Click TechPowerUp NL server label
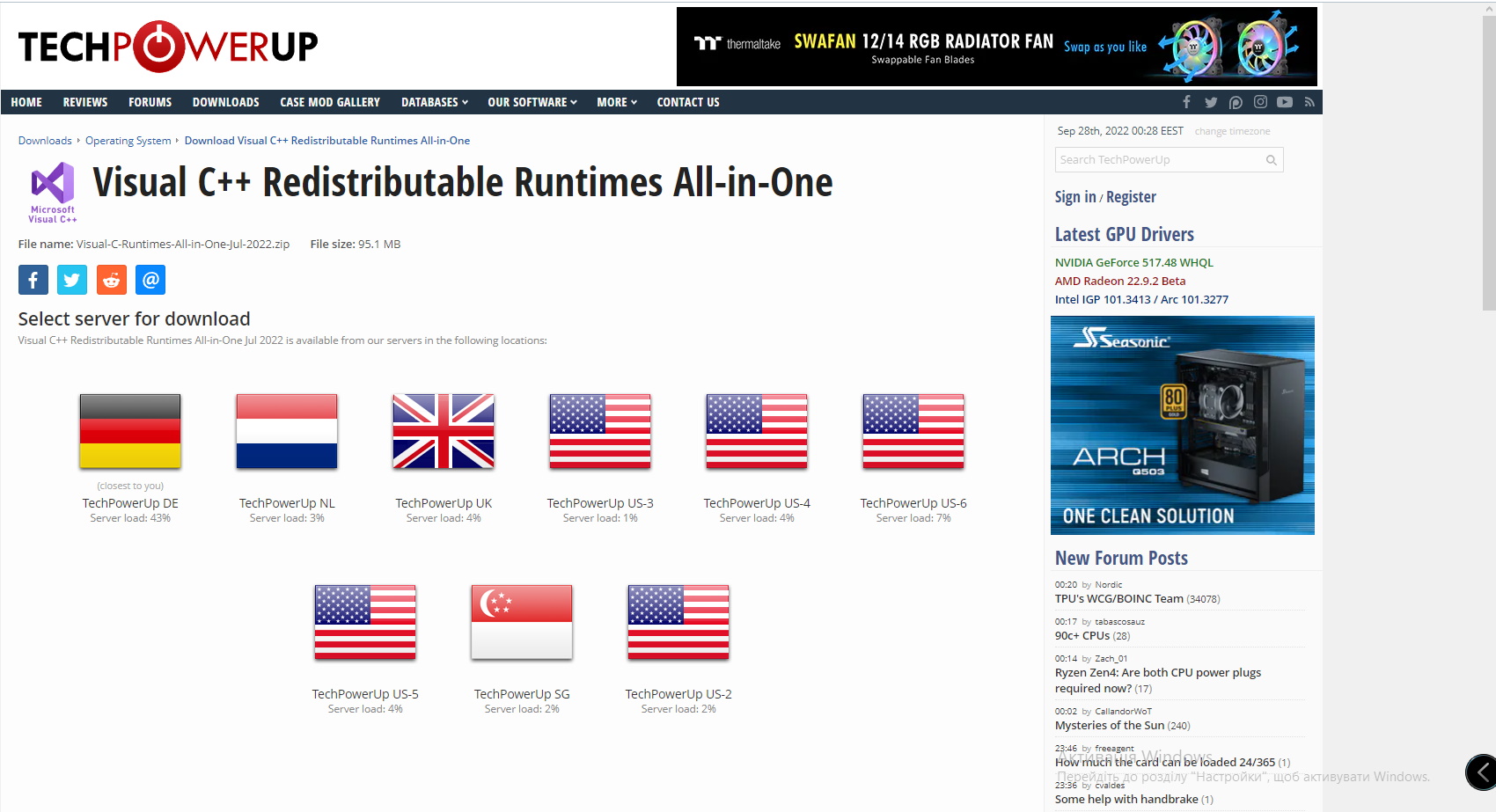The width and height of the screenshot is (1496, 812). point(287,503)
